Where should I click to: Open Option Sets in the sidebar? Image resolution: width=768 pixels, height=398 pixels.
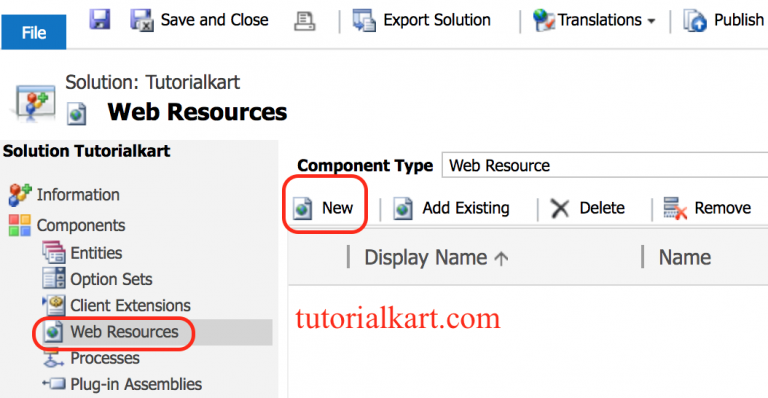click(x=111, y=279)
